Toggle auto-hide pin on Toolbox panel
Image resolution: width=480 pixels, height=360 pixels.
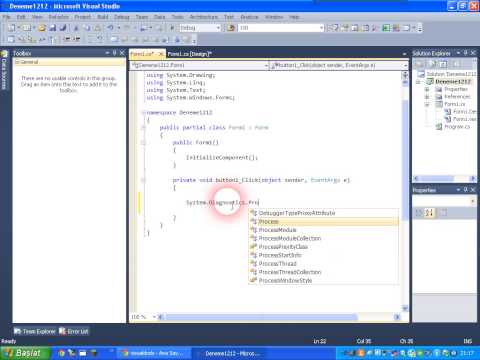coord(114,53)
